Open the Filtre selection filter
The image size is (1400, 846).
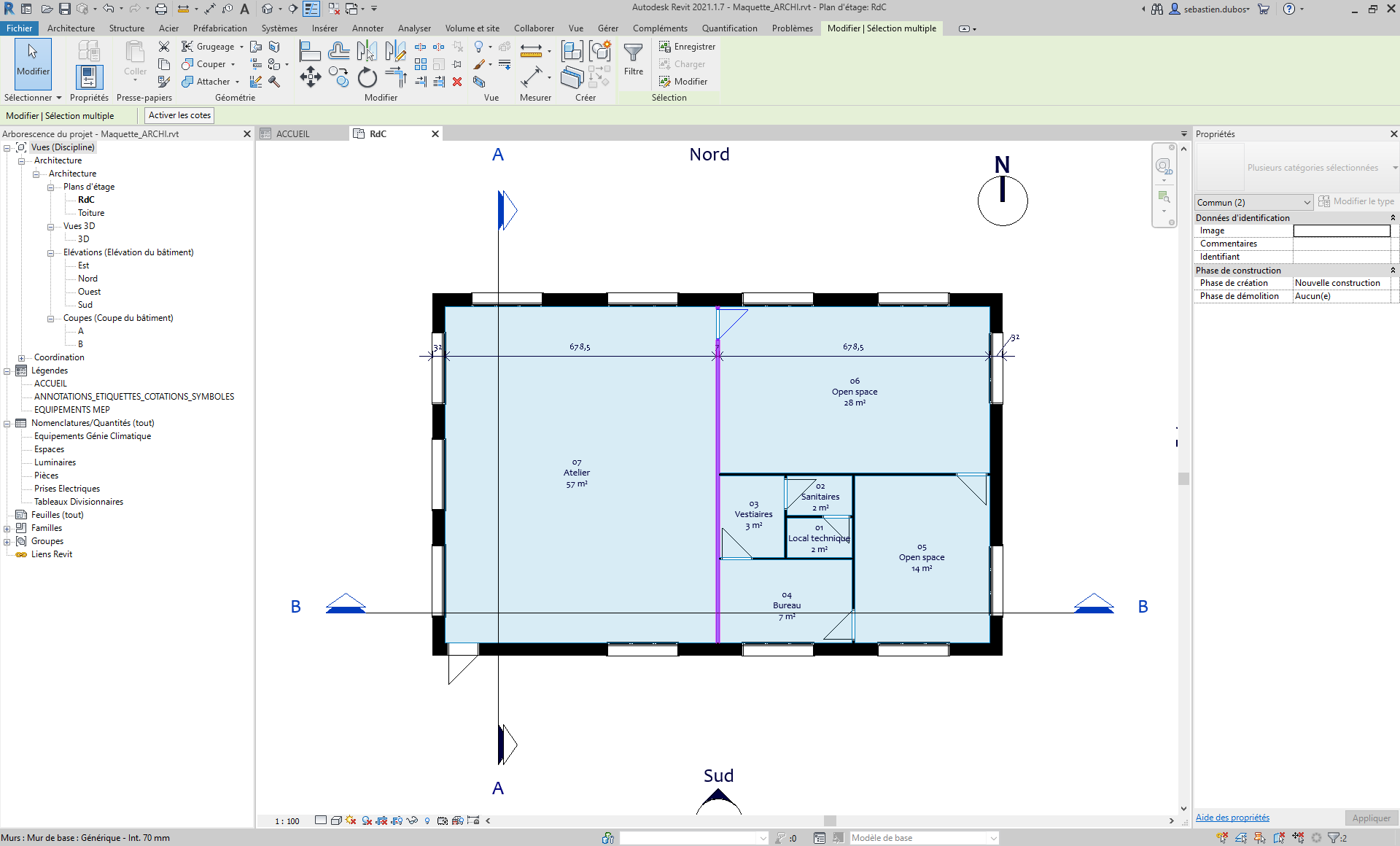tap(633, 58)
